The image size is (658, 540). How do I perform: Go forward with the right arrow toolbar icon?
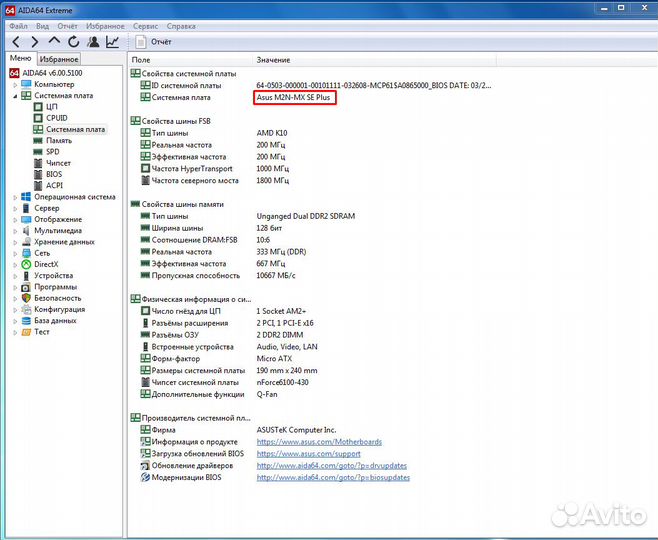tap(35, 42)
